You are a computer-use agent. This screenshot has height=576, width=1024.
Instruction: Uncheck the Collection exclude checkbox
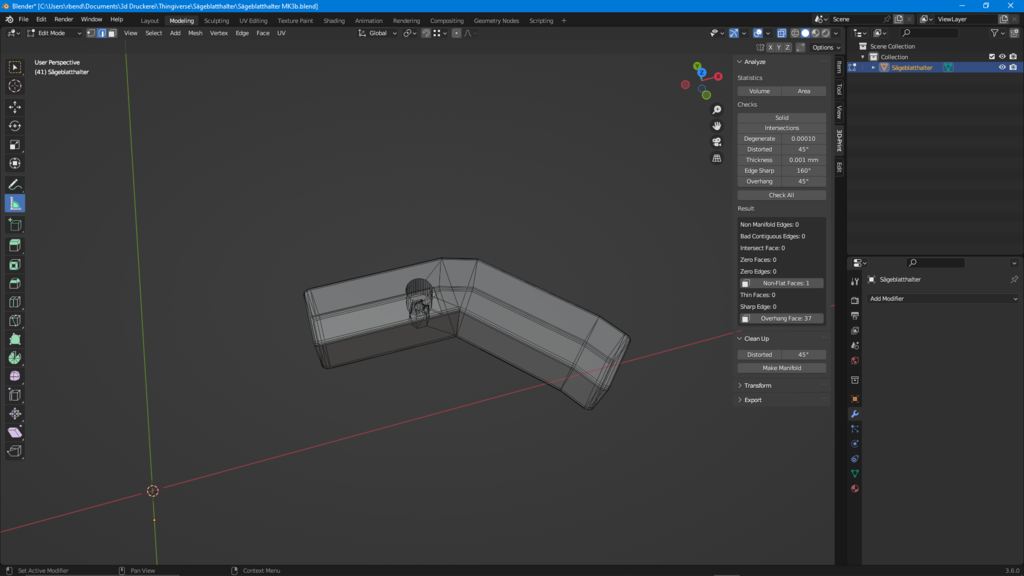(992, 57)
